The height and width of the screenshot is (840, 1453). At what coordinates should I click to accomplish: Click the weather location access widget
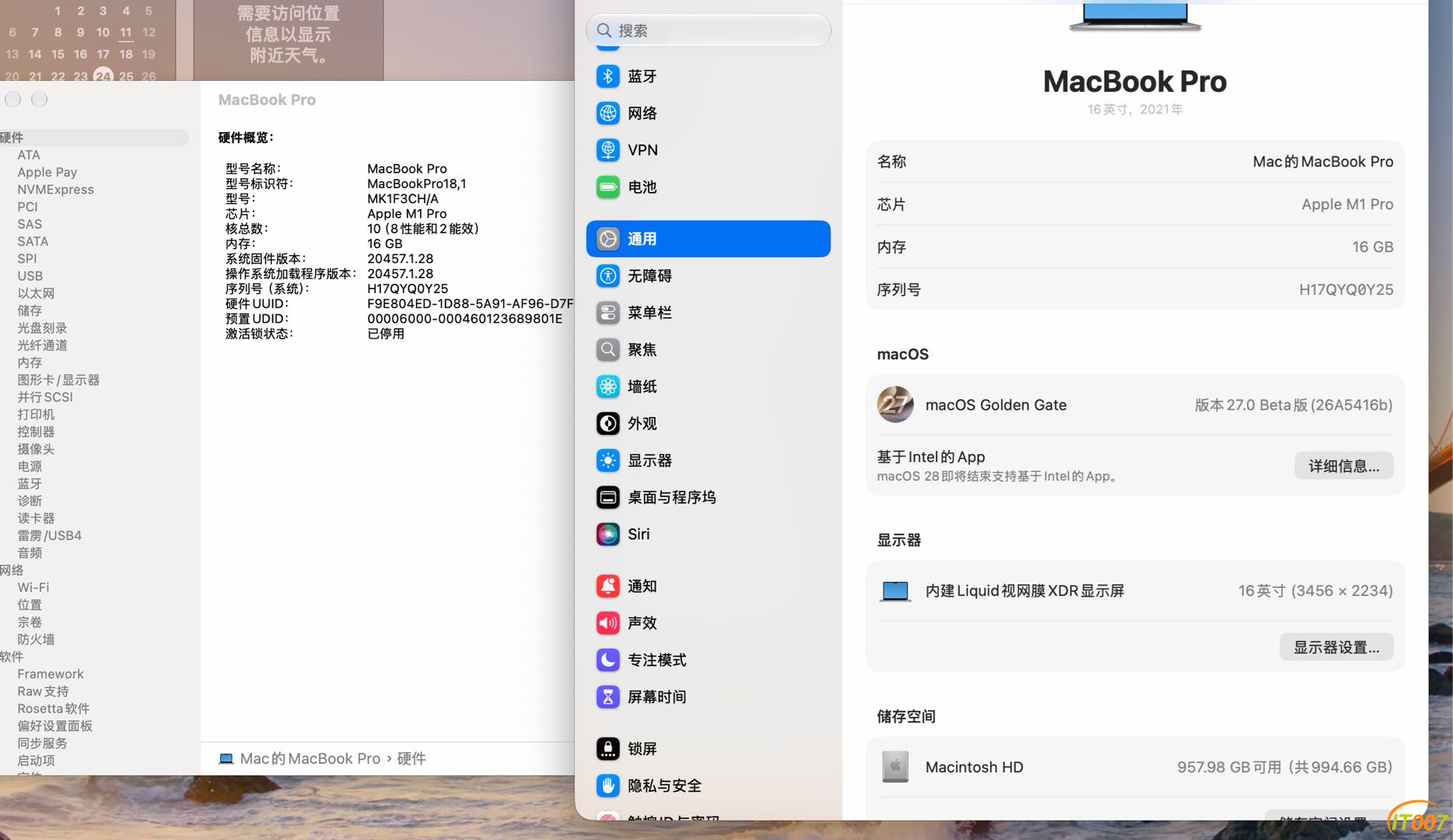point(289,39)
